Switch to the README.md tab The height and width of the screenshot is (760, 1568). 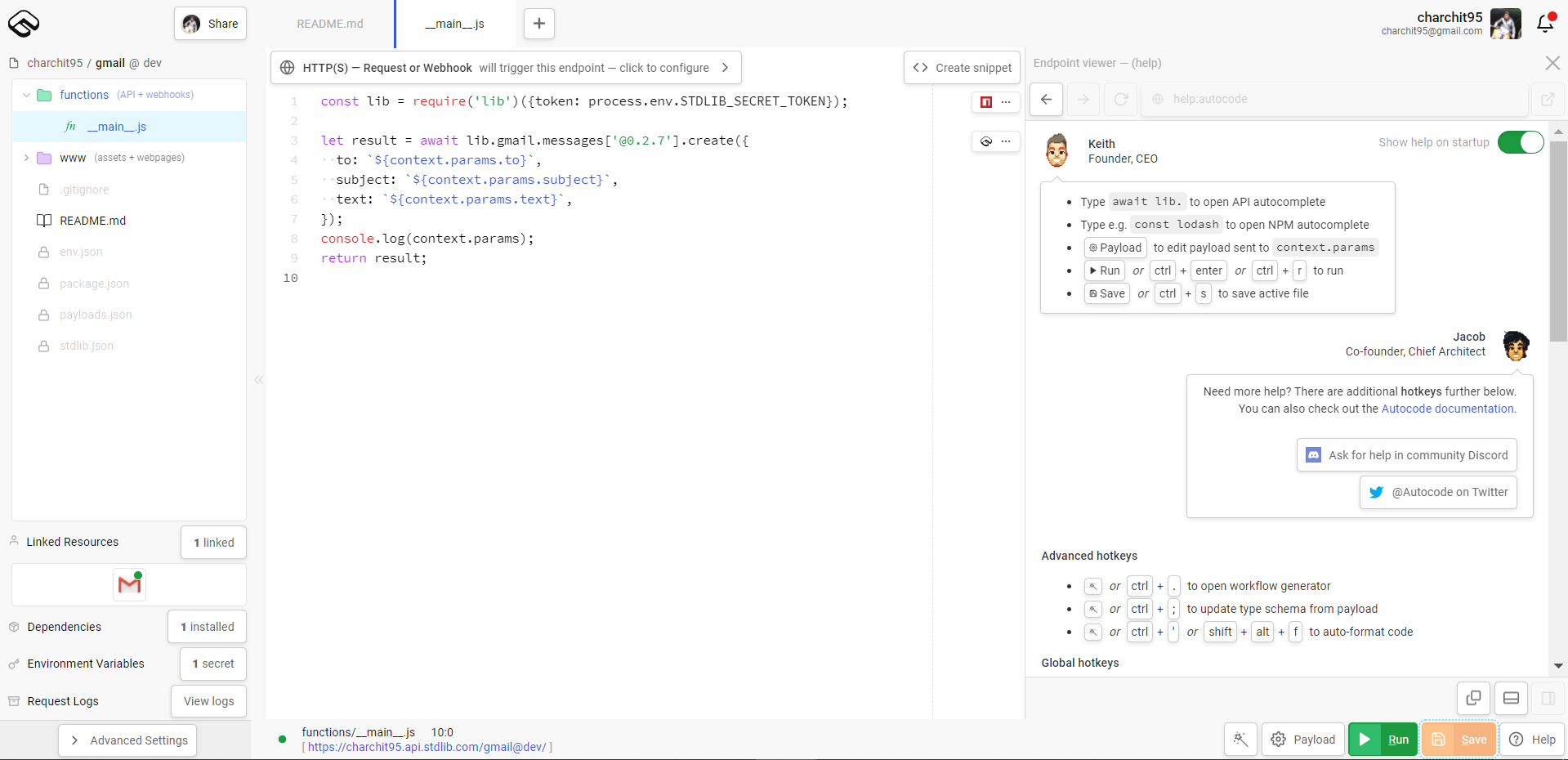(x=330, y=24)
